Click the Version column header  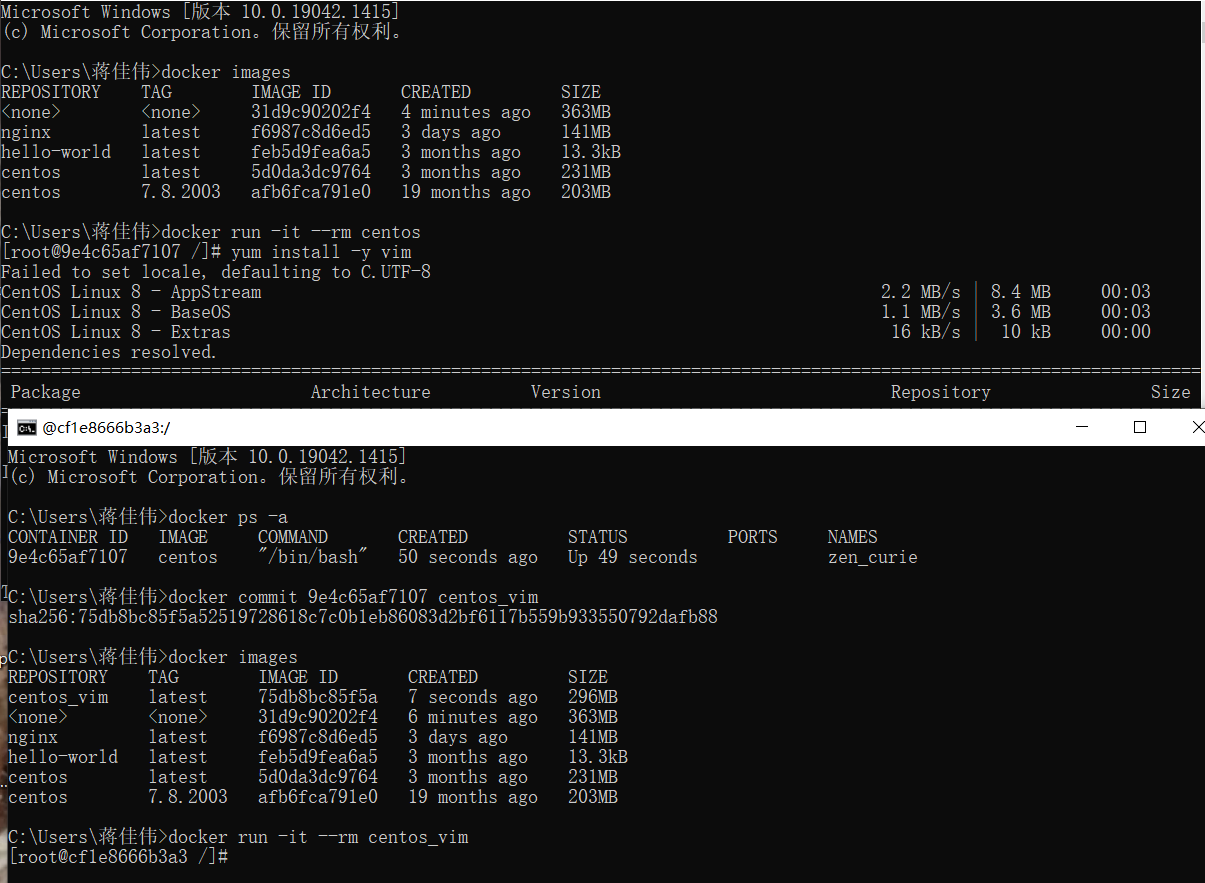566,392
